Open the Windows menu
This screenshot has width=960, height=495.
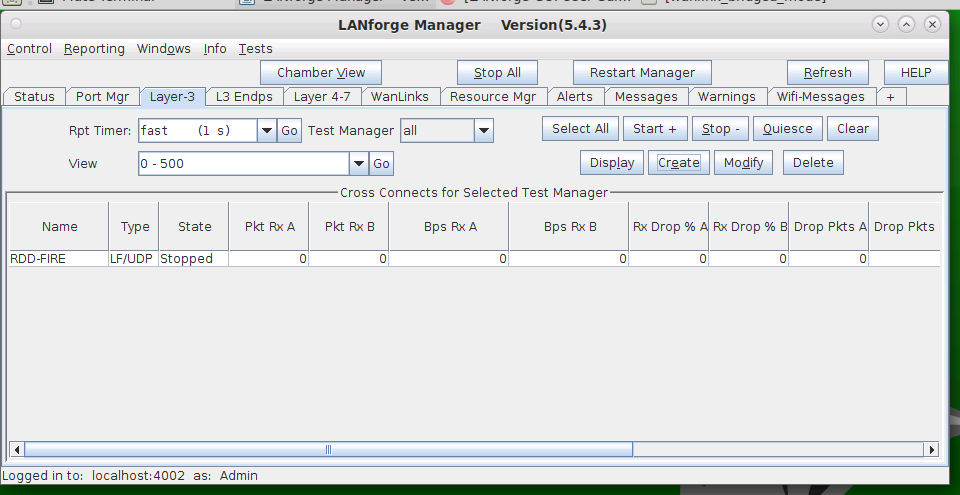point(163,48)
